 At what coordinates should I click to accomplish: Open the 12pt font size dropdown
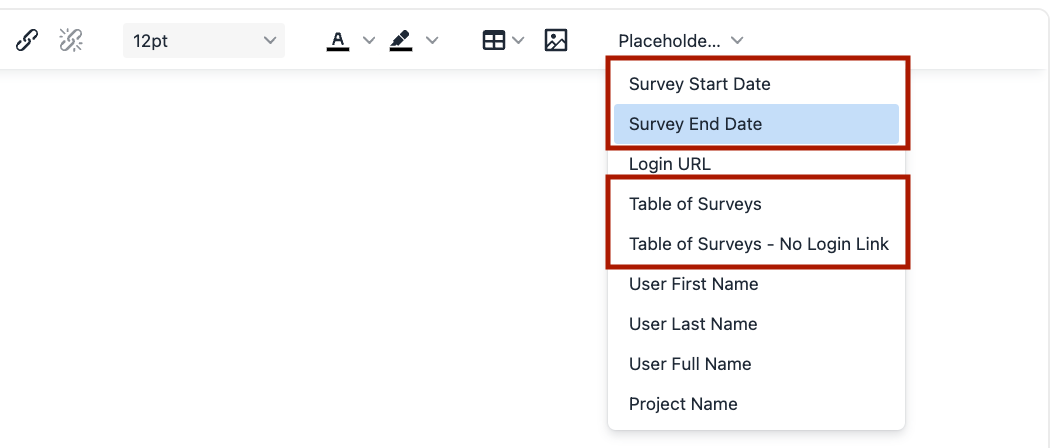click(x=204, y=41)
